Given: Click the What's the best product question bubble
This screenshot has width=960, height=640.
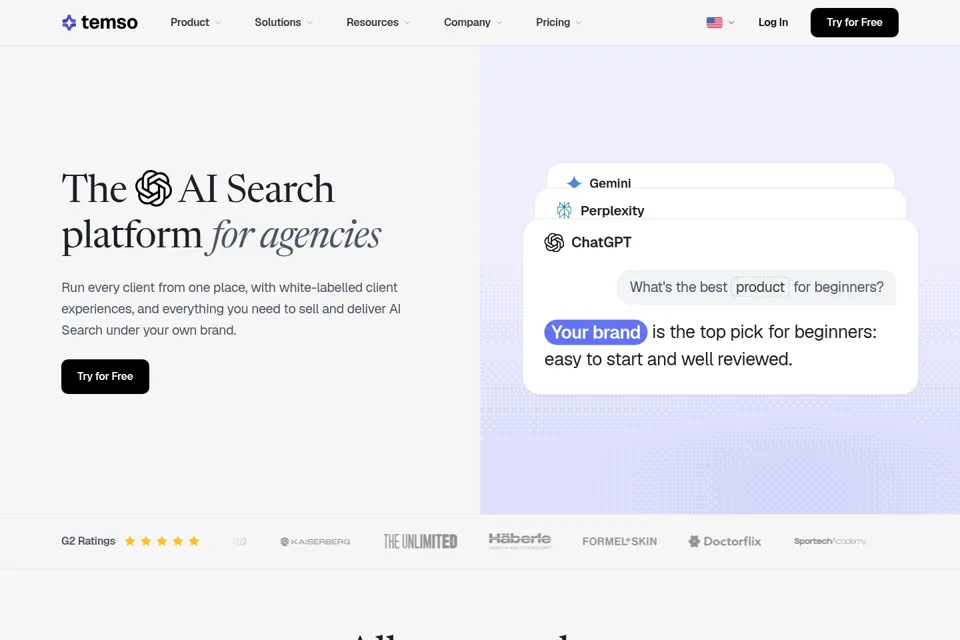Looking at the screenshot, I should point(756,287).
